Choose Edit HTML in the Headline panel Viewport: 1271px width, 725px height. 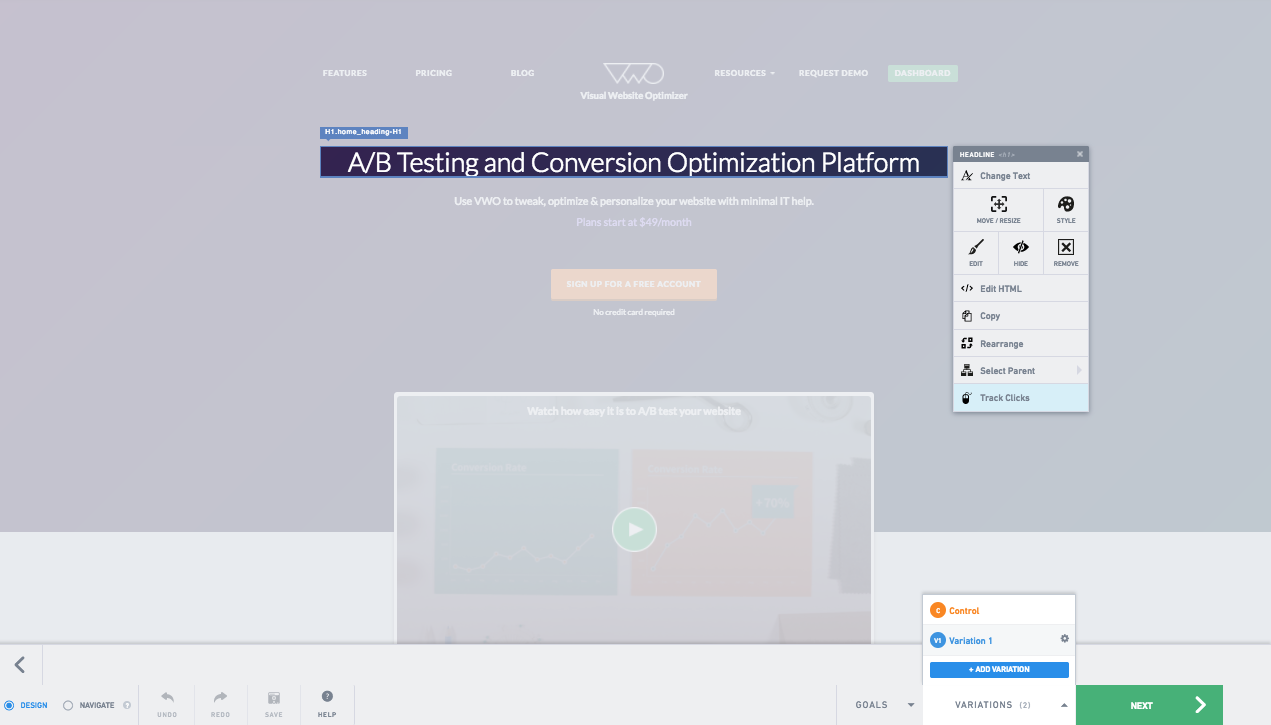click(1021, 289)
